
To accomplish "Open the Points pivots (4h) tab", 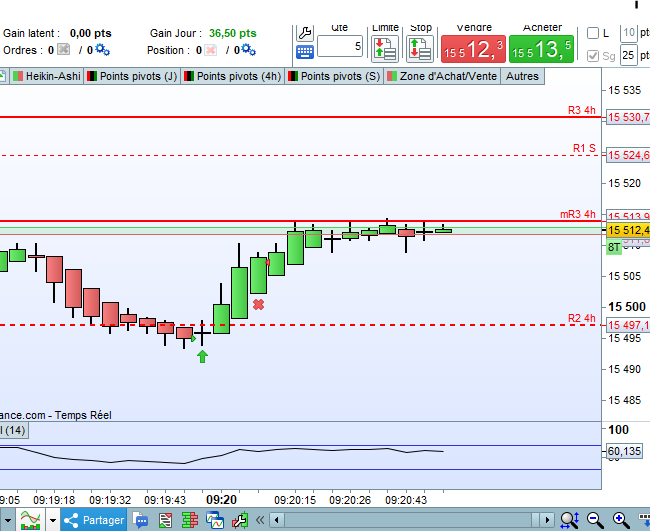I will coord(233,76).
